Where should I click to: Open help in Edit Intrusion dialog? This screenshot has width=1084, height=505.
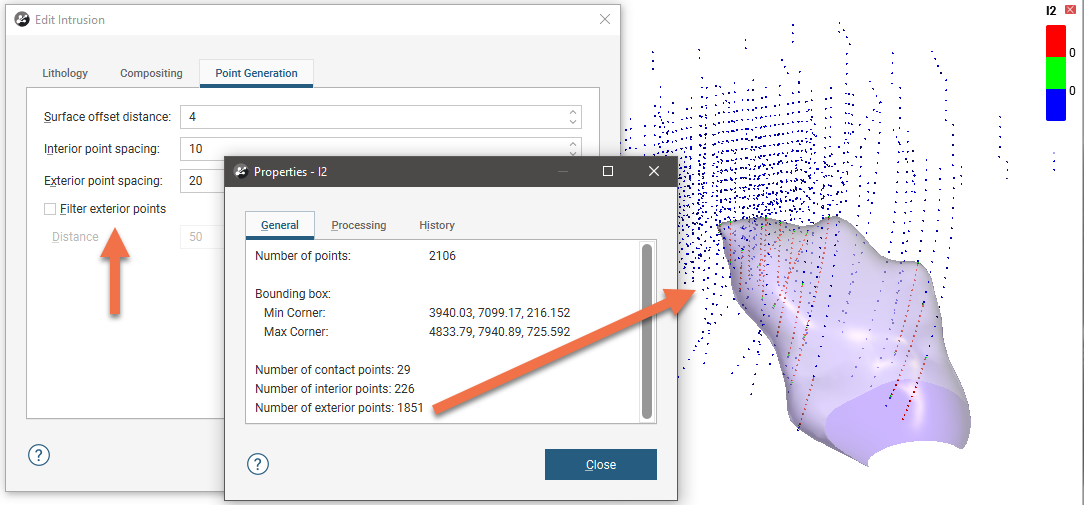(38, 455)
